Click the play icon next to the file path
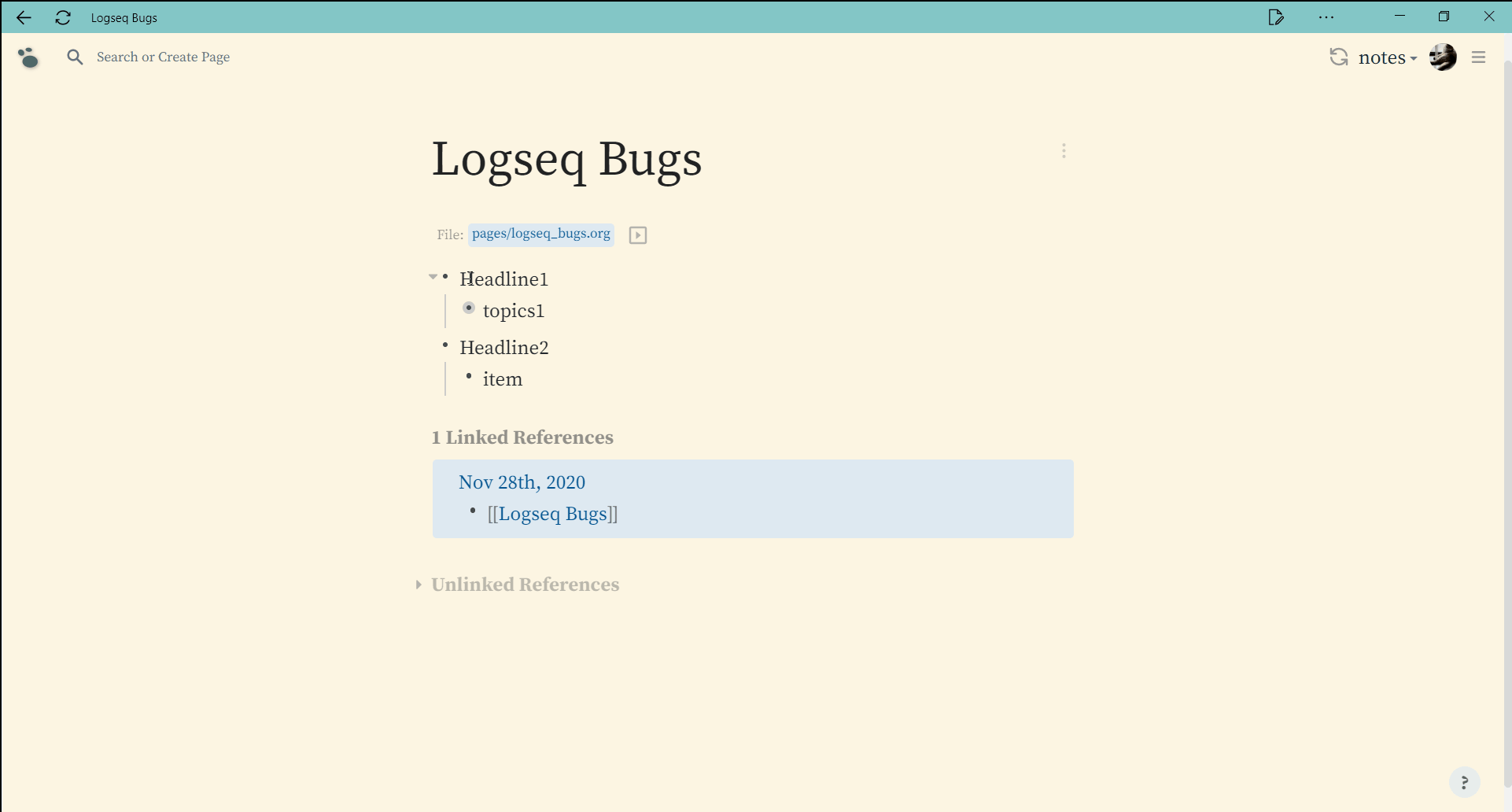 (x=637, y=234)
